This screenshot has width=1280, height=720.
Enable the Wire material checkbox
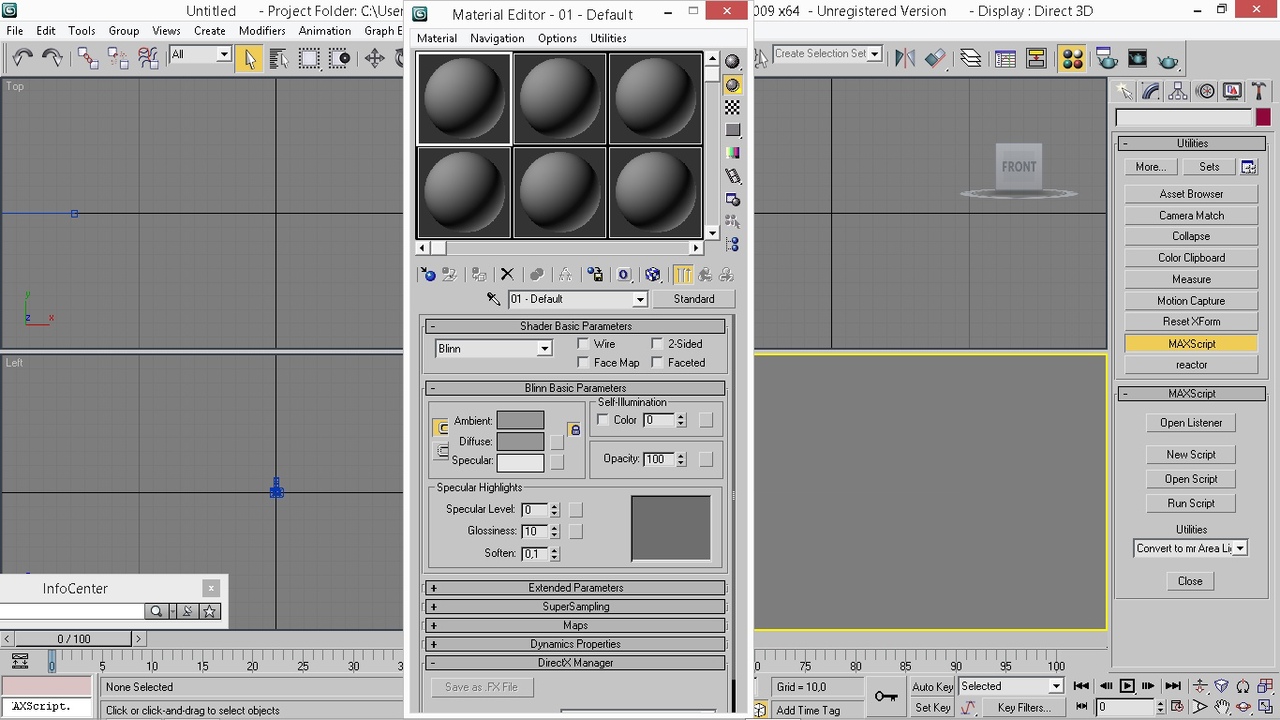point(583,343)
